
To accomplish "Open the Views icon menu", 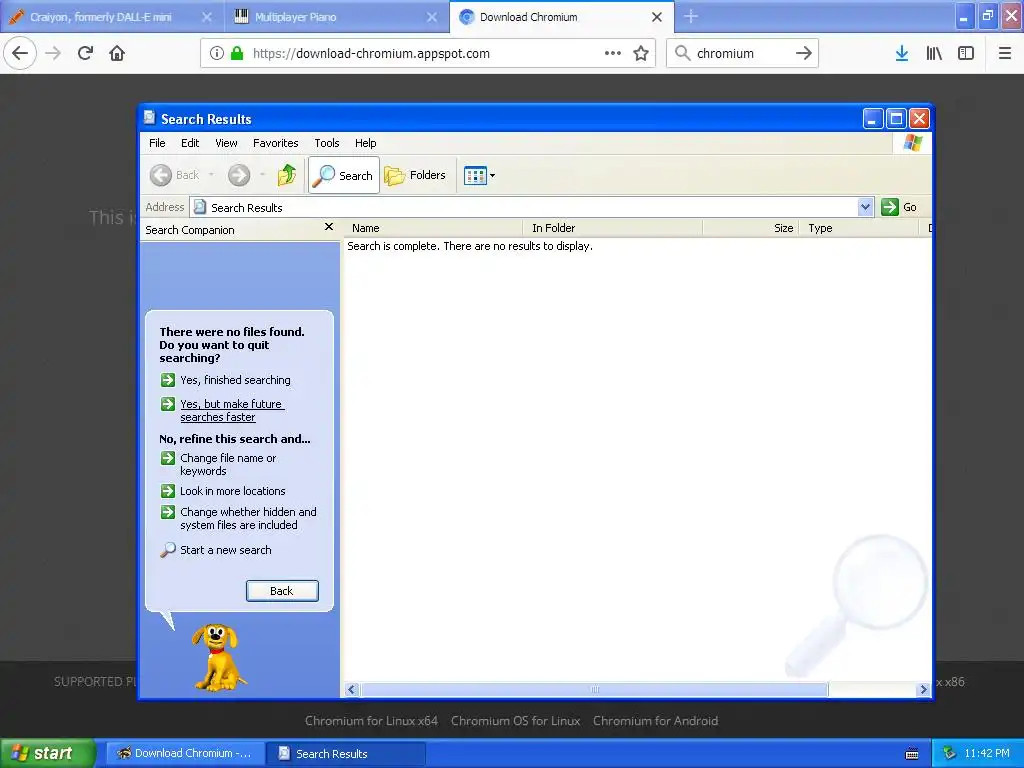I will click(479, 175).
